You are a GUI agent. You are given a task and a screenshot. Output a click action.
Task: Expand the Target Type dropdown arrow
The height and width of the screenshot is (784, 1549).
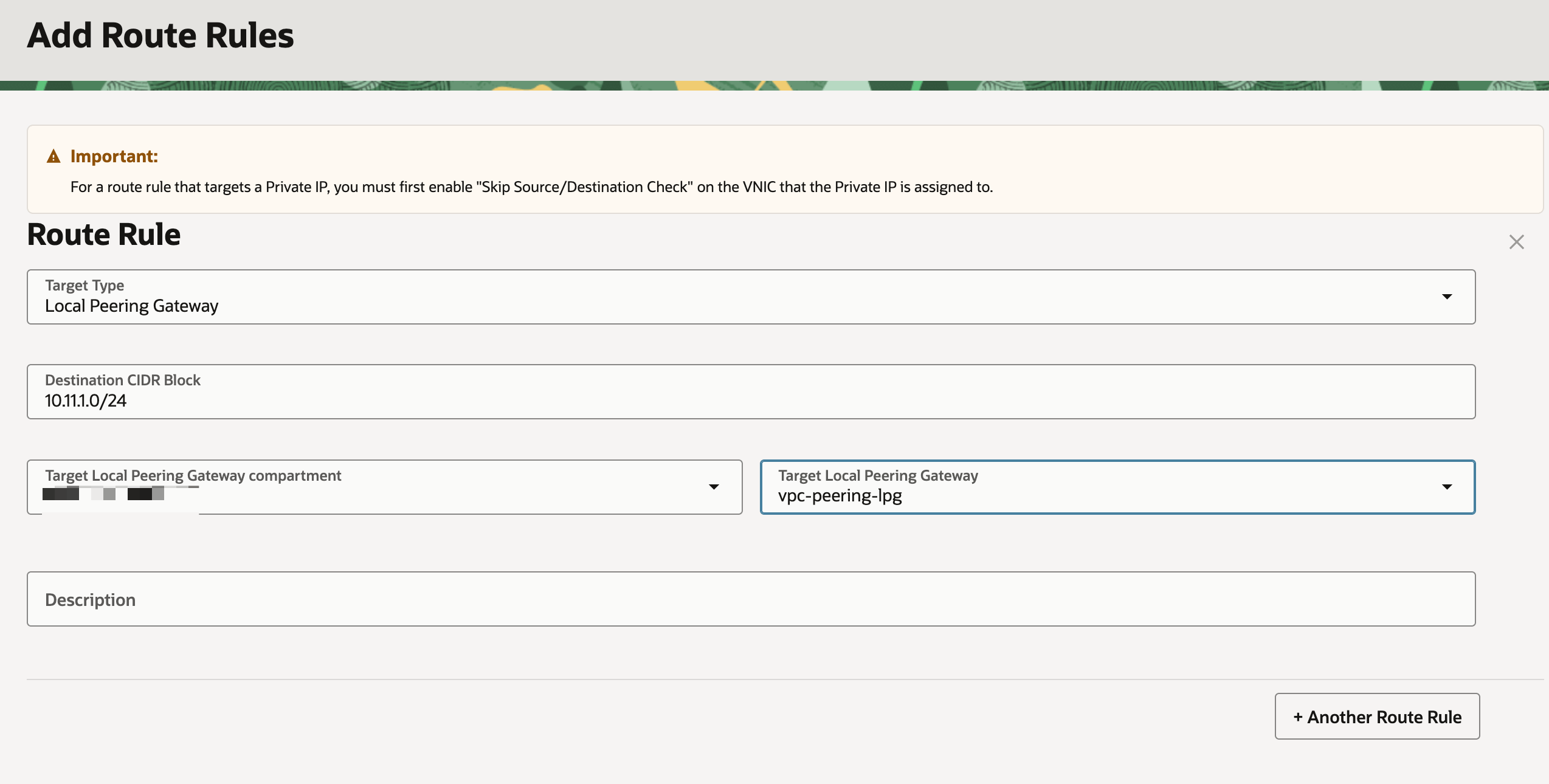tap(1447, 297)
